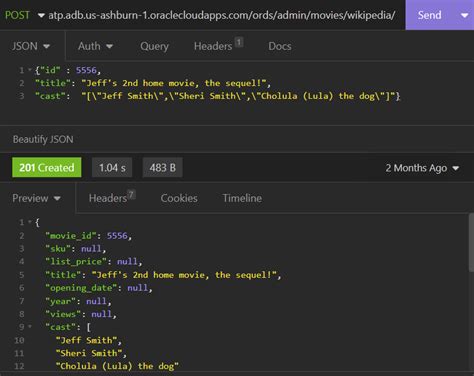Click the "Sheri Smith" cast entry
474x376 pixels.
91,353
